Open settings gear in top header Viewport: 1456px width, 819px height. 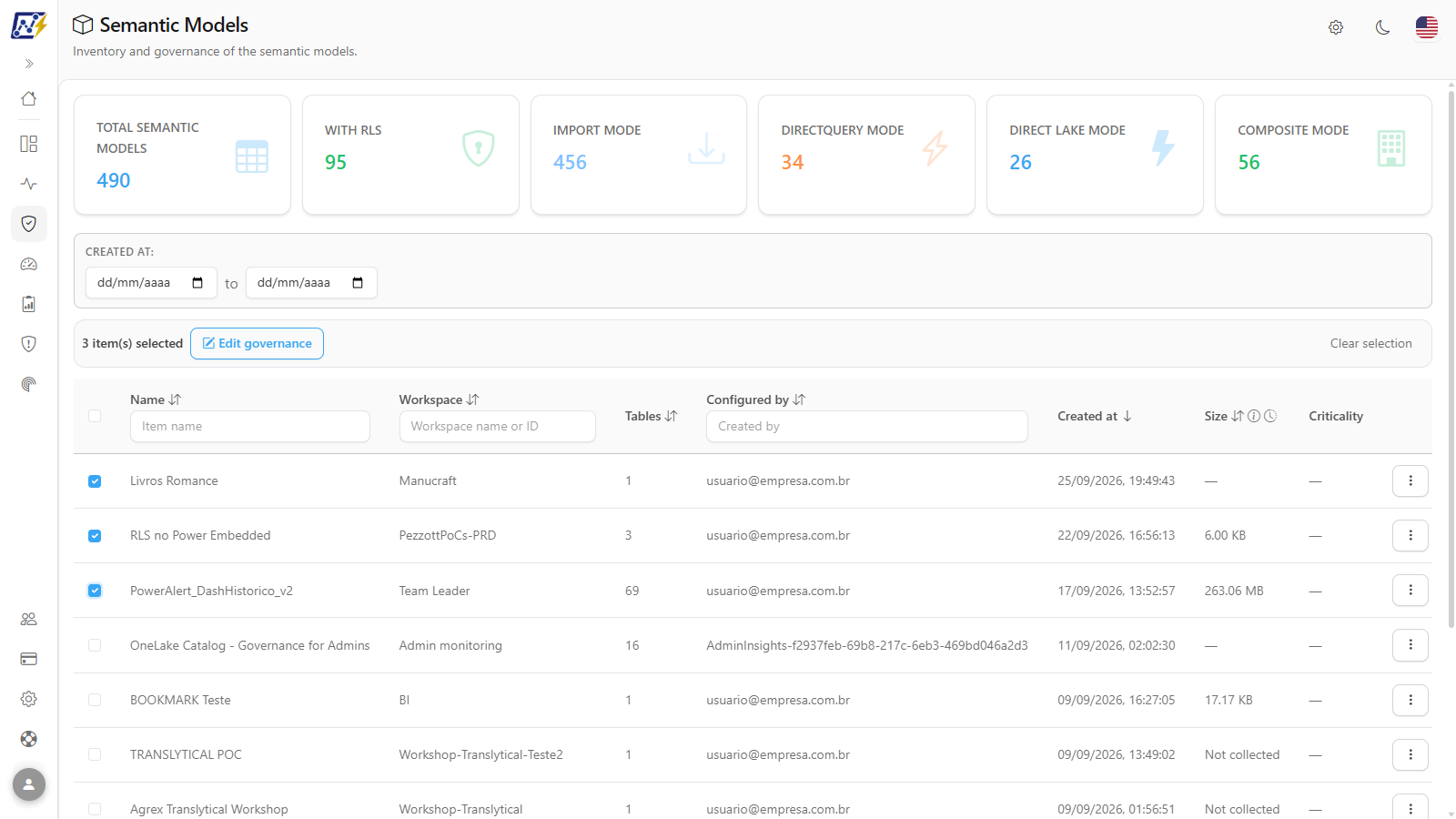click(1336, 27)
